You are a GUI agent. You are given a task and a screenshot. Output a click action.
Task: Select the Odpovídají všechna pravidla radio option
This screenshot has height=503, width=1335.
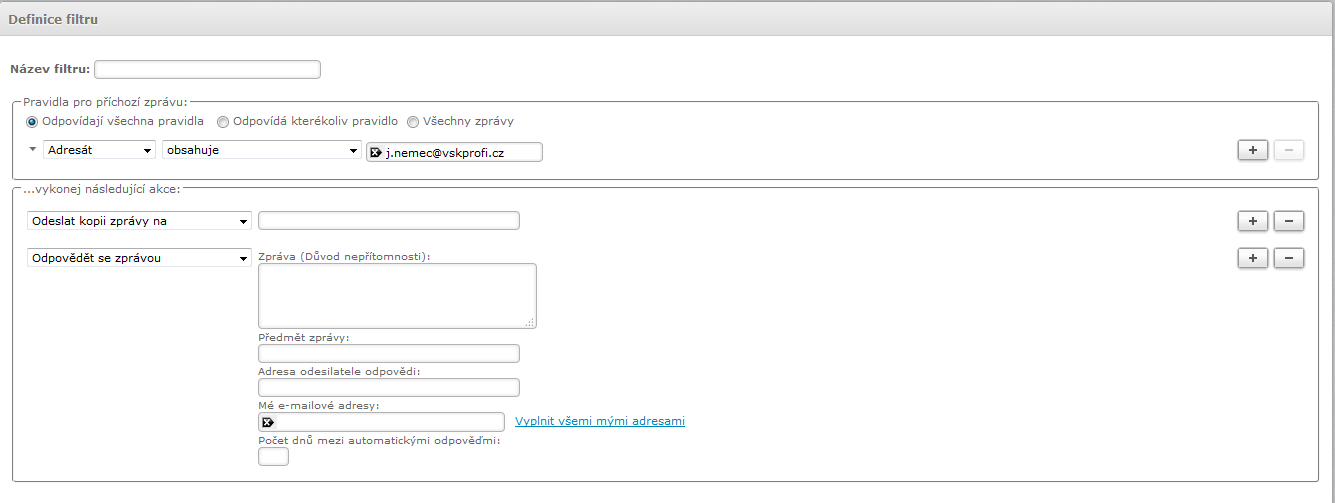pos(32,122)
